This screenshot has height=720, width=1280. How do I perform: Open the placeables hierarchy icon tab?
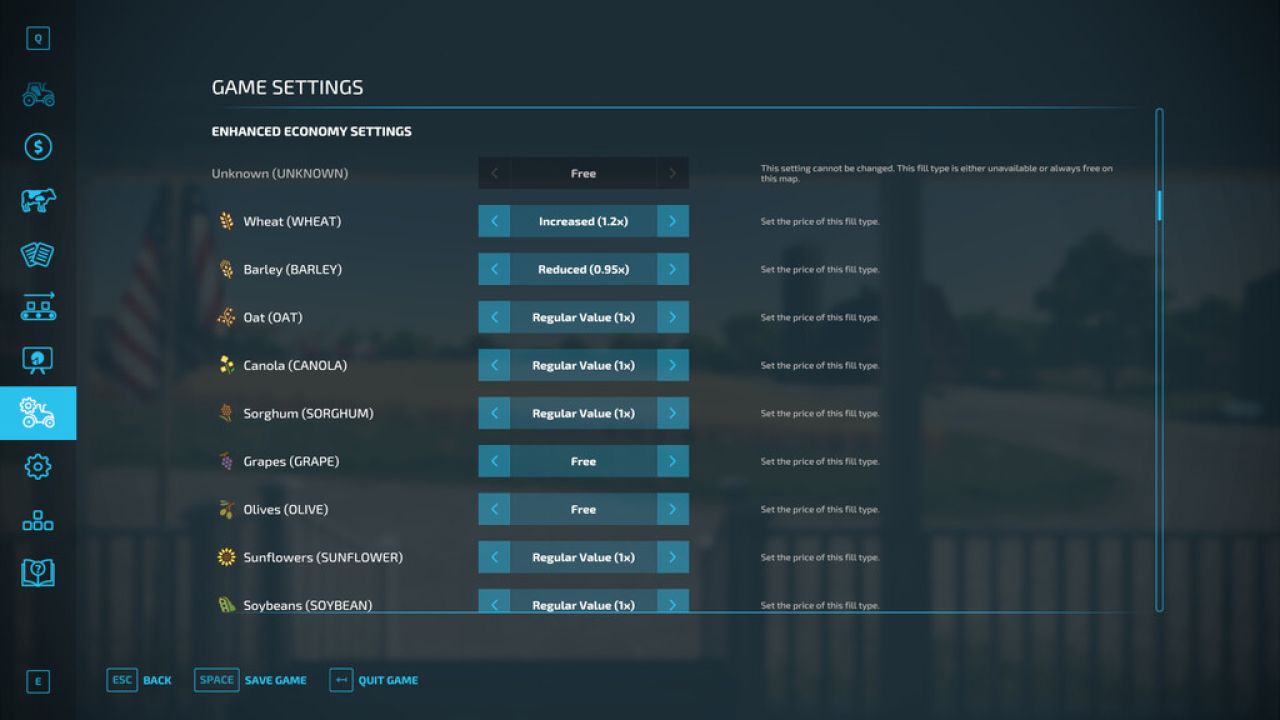38,520
